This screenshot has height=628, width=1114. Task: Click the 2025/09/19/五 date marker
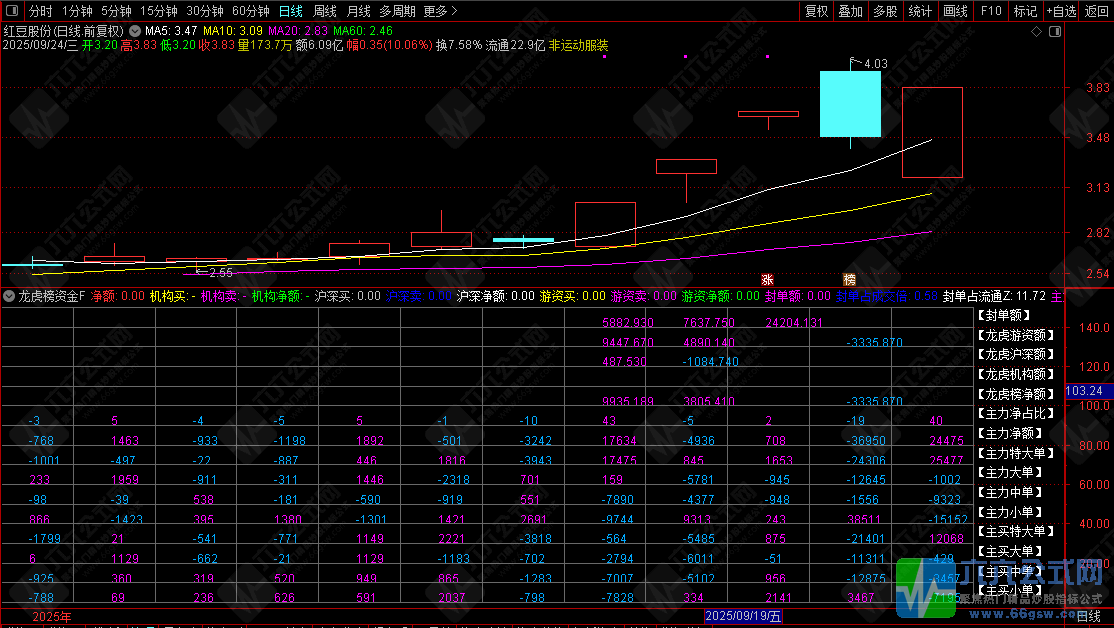[x=744, y=616]
